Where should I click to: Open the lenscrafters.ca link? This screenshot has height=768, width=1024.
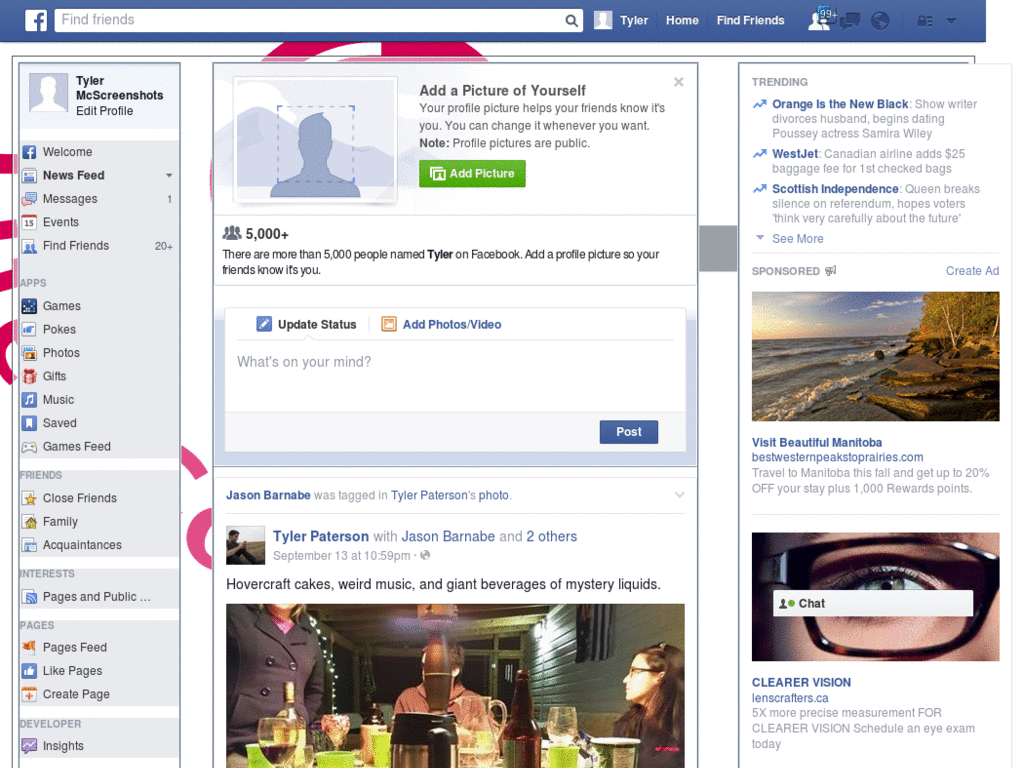coord(790,699)
